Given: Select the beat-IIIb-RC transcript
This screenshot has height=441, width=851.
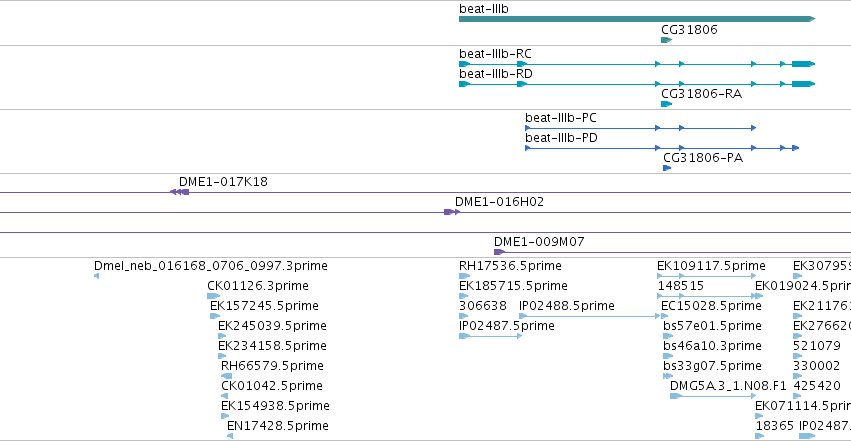Looking at the screenshot, I should 637,64.
